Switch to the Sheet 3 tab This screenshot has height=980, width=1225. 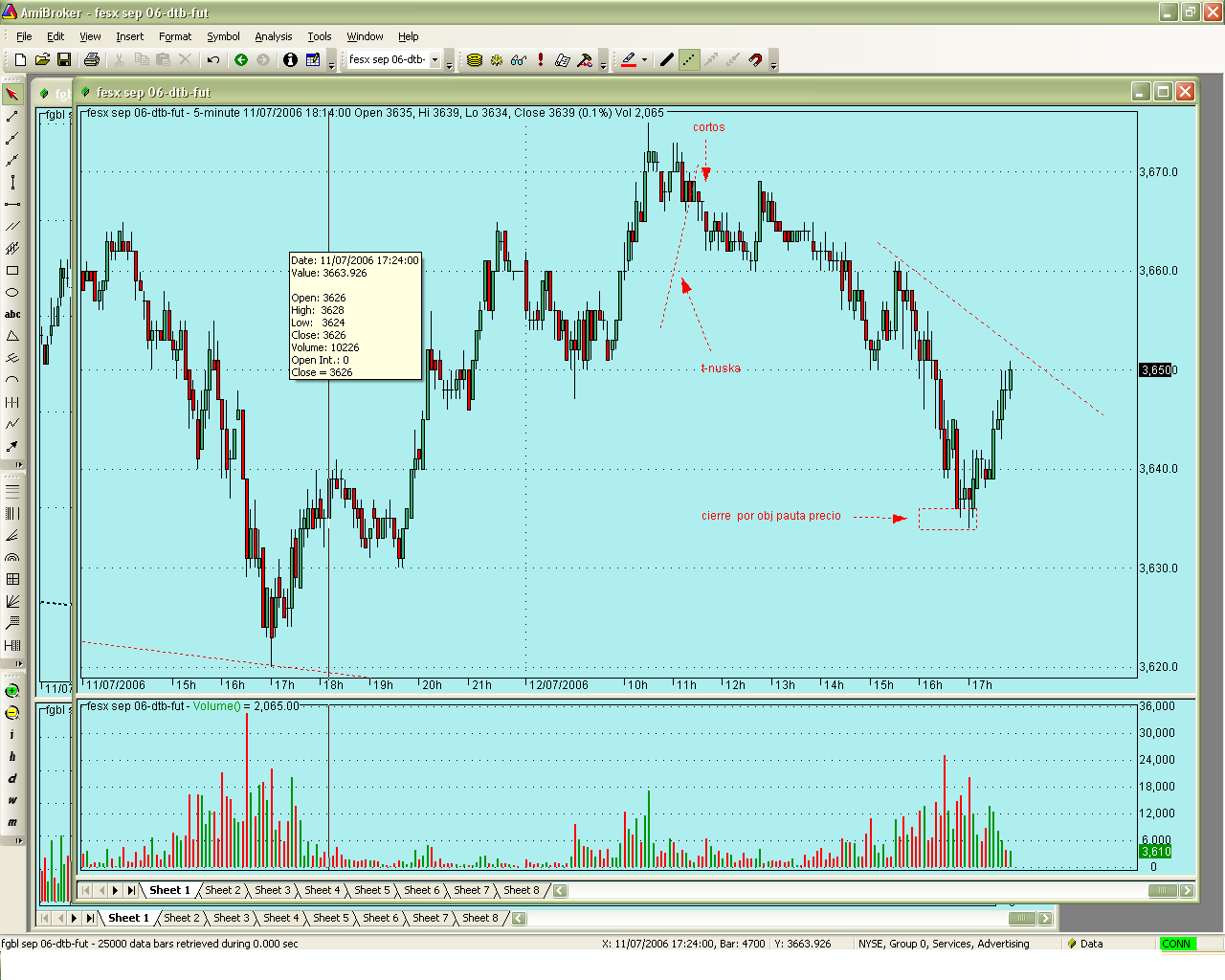tap(272, 890)
